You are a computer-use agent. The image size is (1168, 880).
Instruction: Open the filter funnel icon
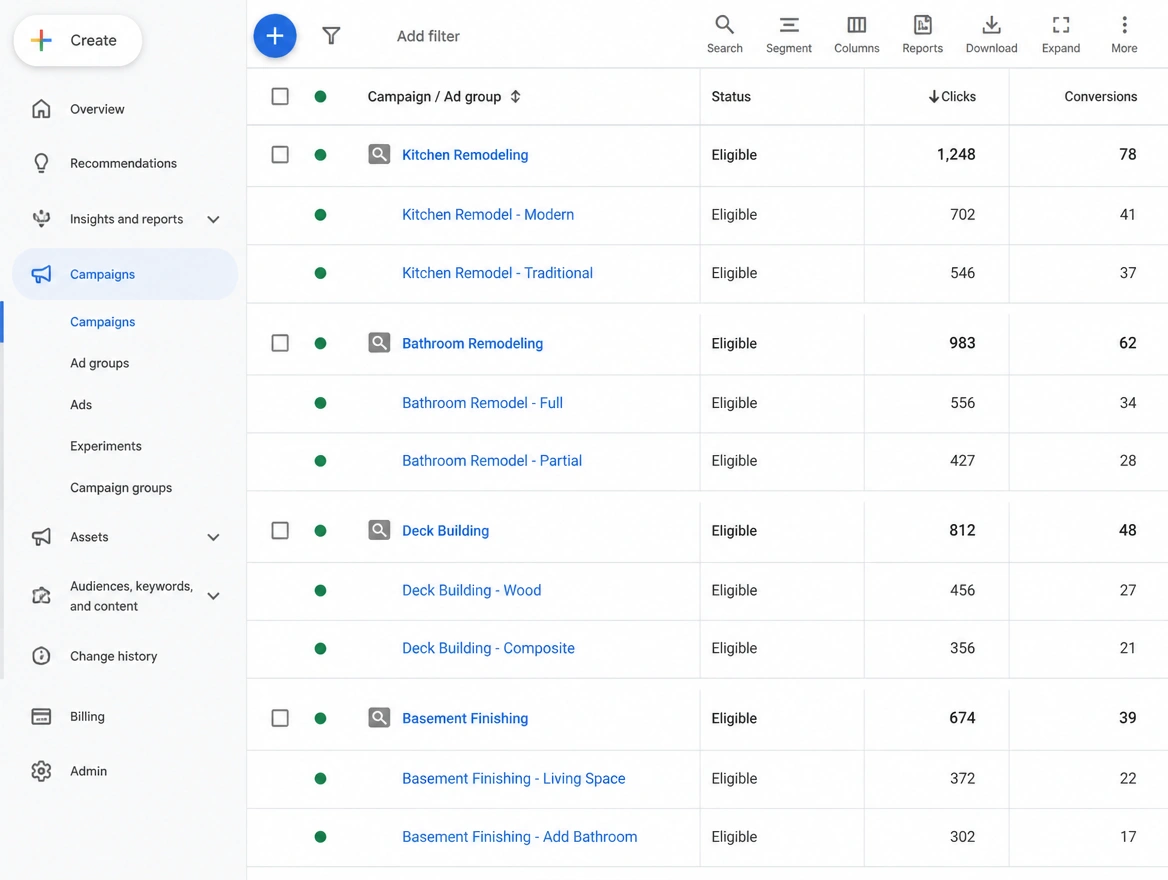(x=331, y=36)
